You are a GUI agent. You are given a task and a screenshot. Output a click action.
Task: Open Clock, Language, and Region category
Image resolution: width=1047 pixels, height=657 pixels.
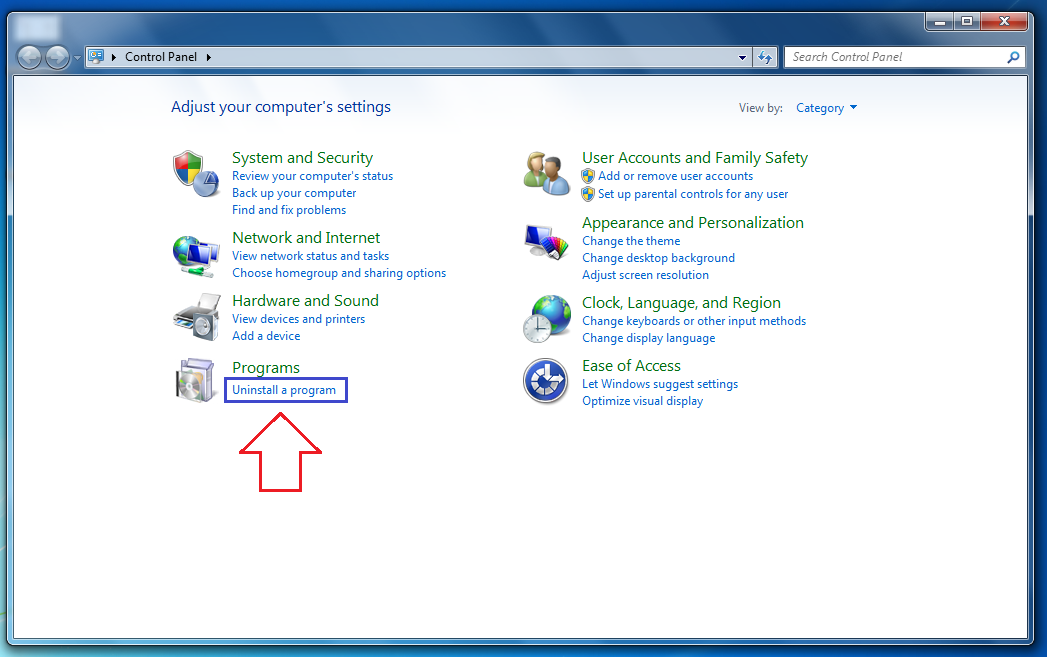[681, 303]
